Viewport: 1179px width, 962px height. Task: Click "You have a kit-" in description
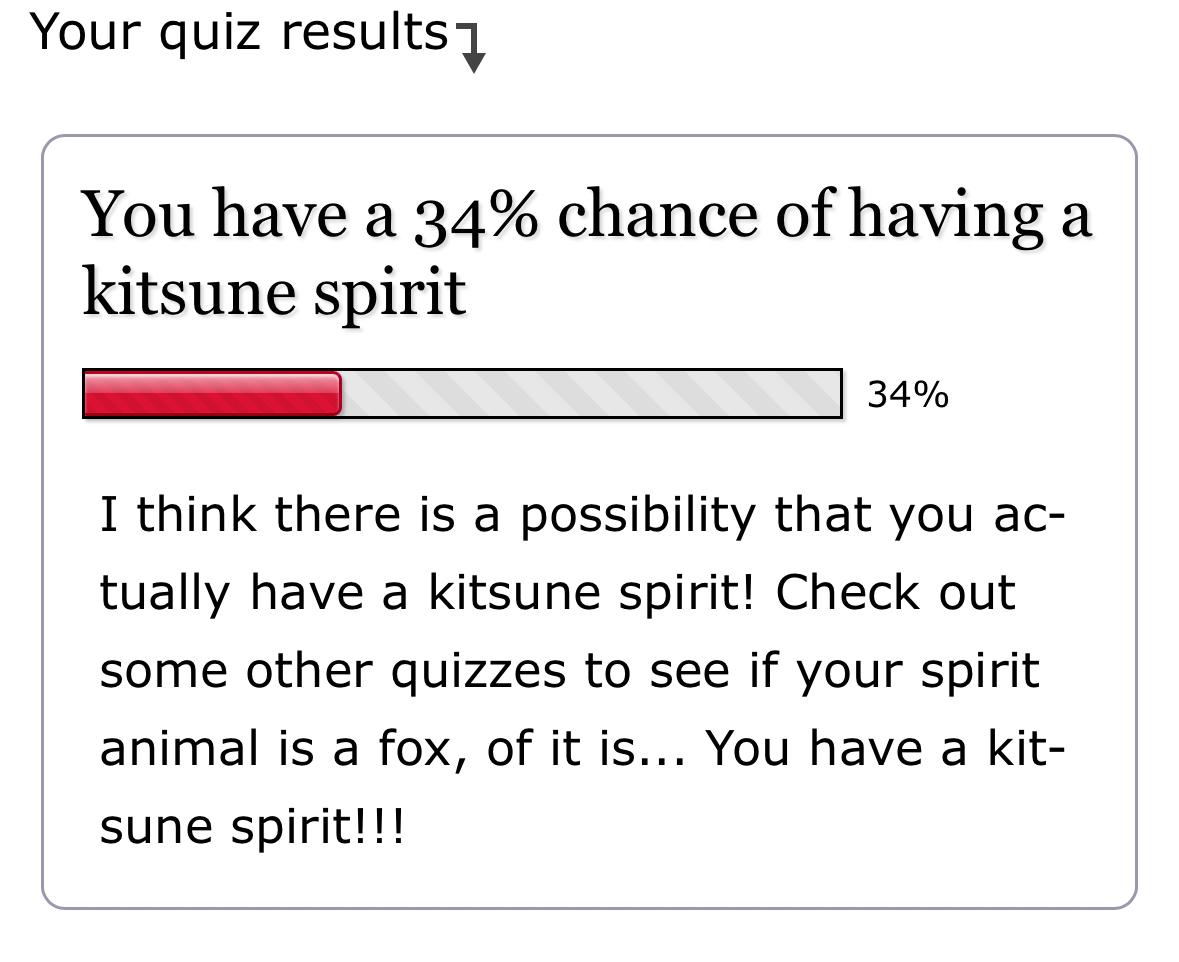(x=884, y=749)
